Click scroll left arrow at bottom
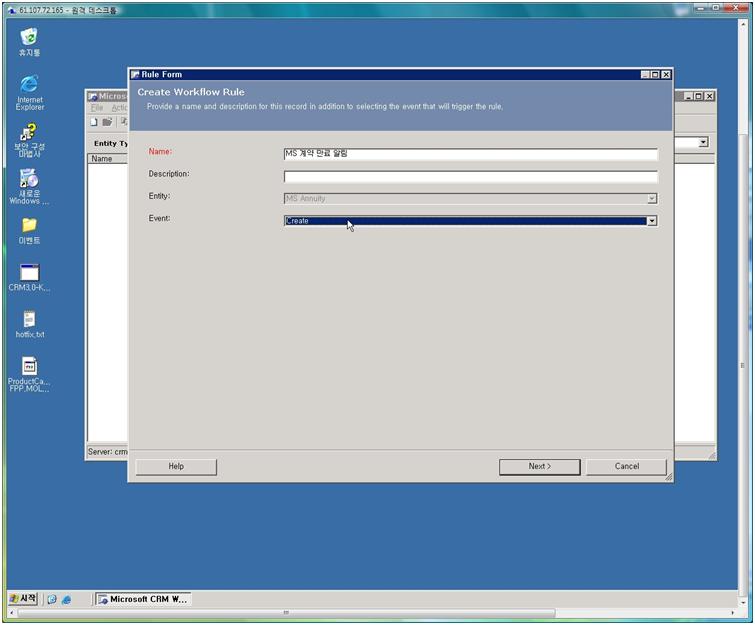 tap(12, 613)
